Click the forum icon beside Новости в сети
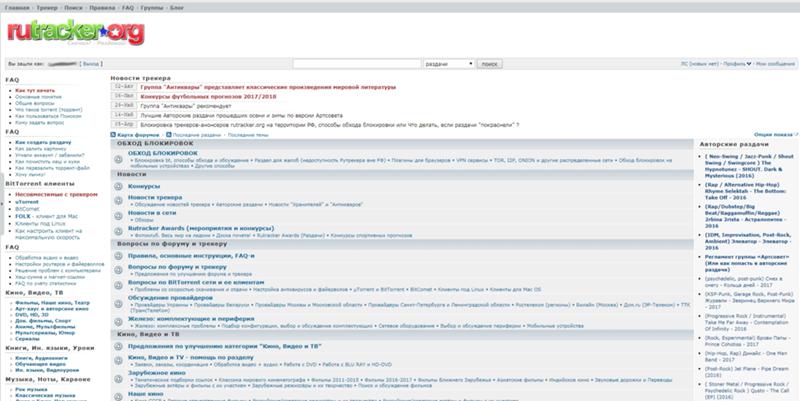 [118, 216]
